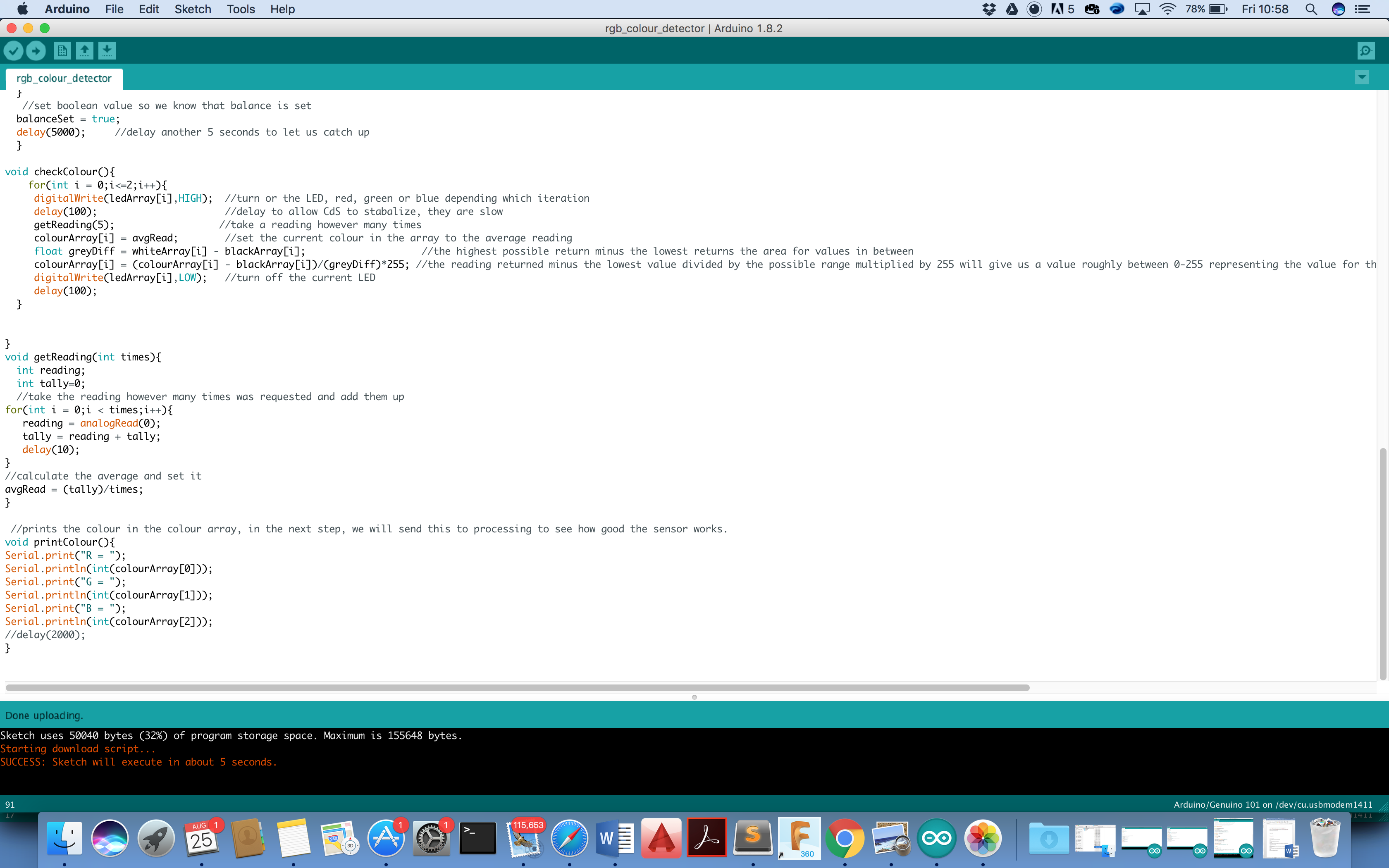Open a sketch with the Open arrow icon
1389x868 pixels.
point(84,51)
